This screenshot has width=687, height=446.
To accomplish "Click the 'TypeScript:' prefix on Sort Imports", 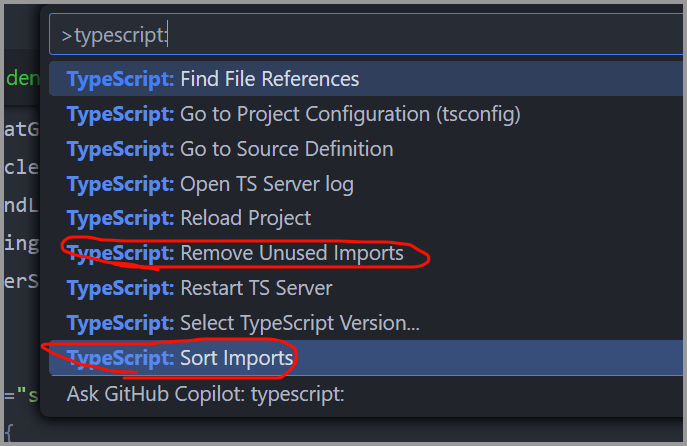I will 120,359.
